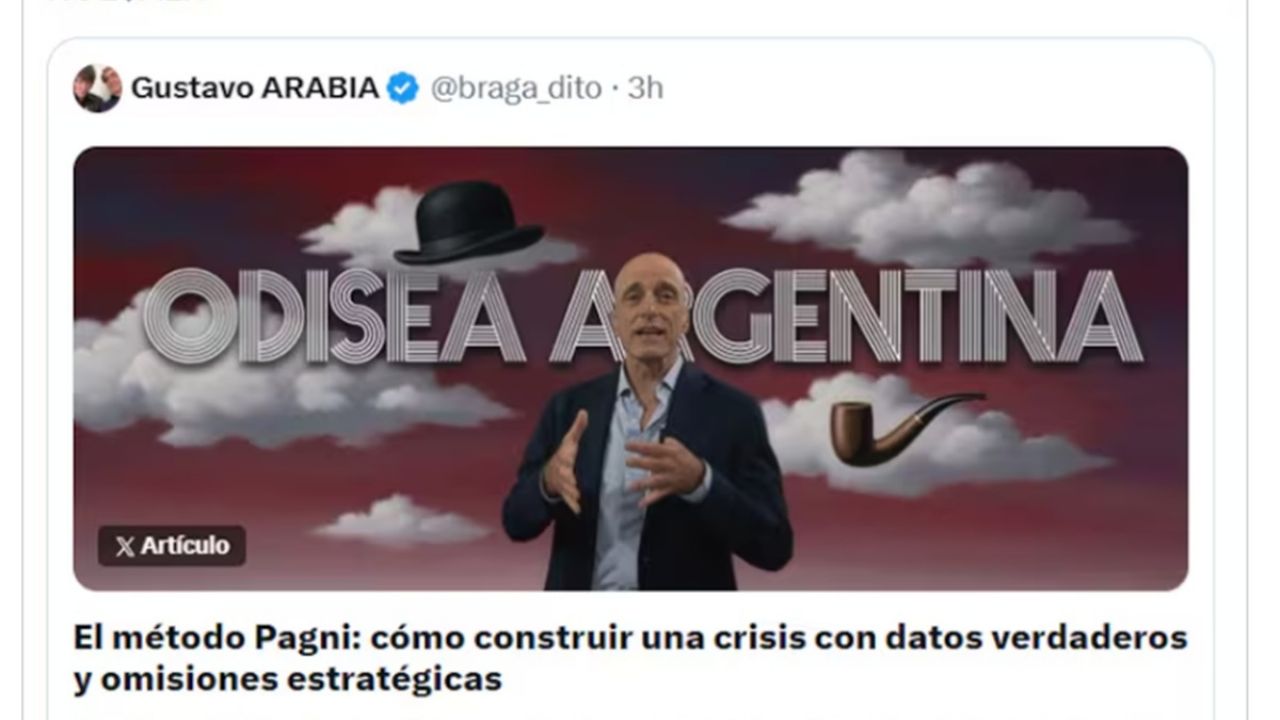Visit the @braga_dito handle

pos(516,88)
